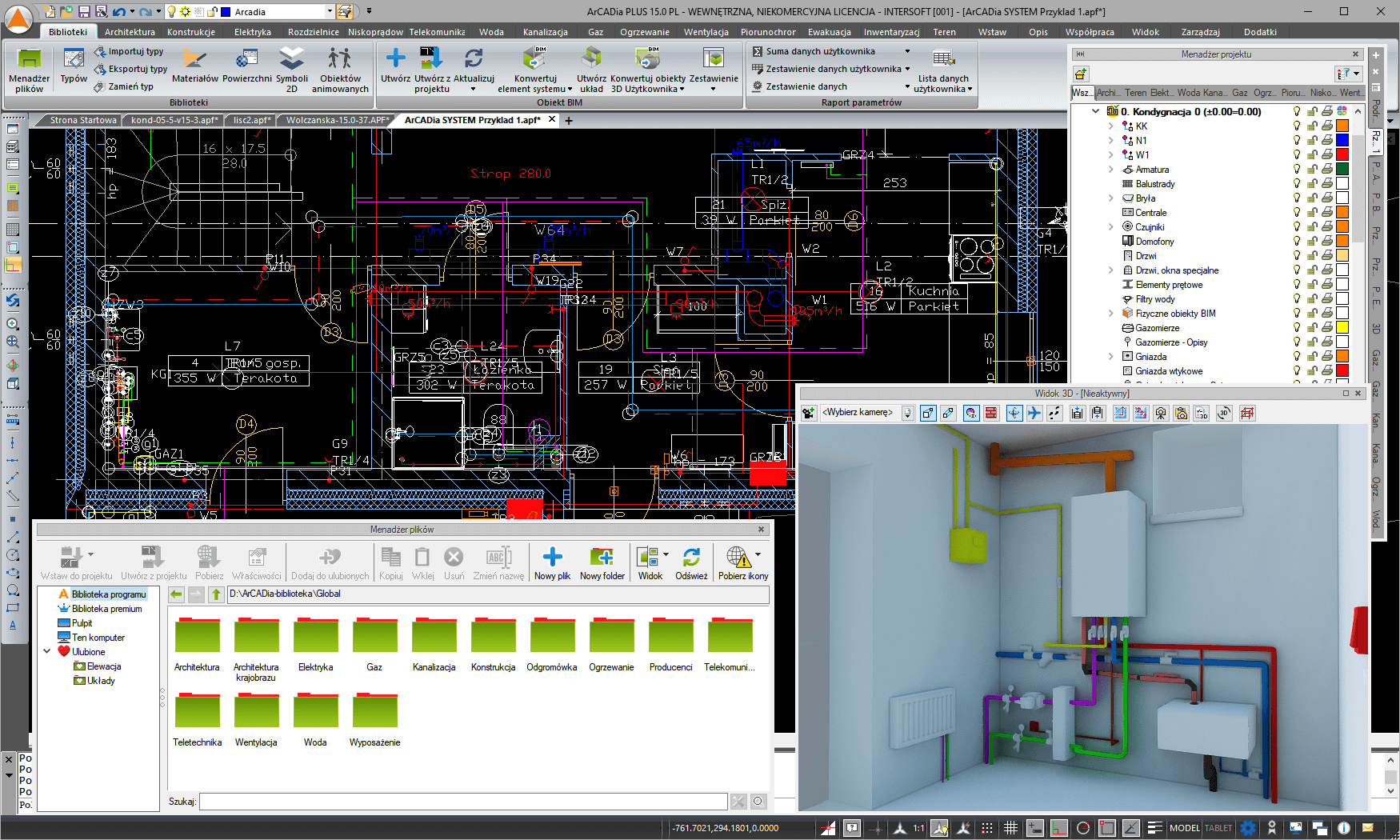Open Obiektów animowanych library
The image size is (1400, 840).
tap(340, 70)
